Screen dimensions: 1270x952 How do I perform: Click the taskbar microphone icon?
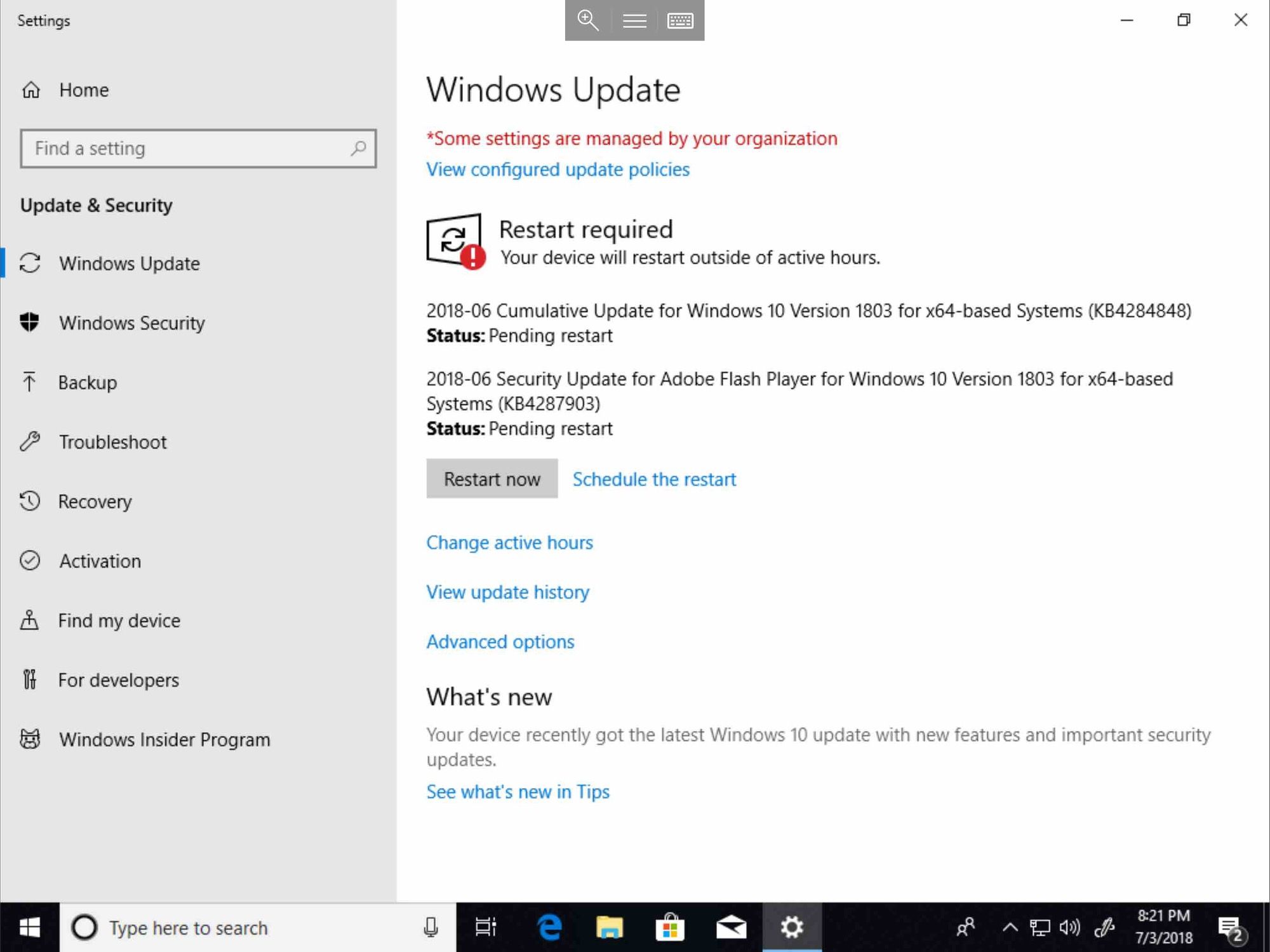[x=431, y=928]
